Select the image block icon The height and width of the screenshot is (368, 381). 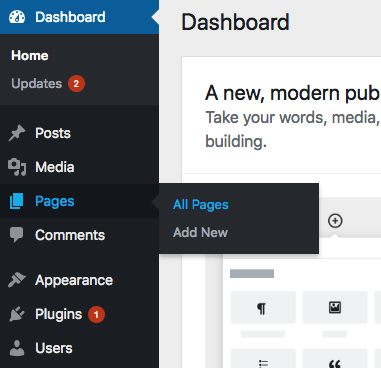[335, 307]
